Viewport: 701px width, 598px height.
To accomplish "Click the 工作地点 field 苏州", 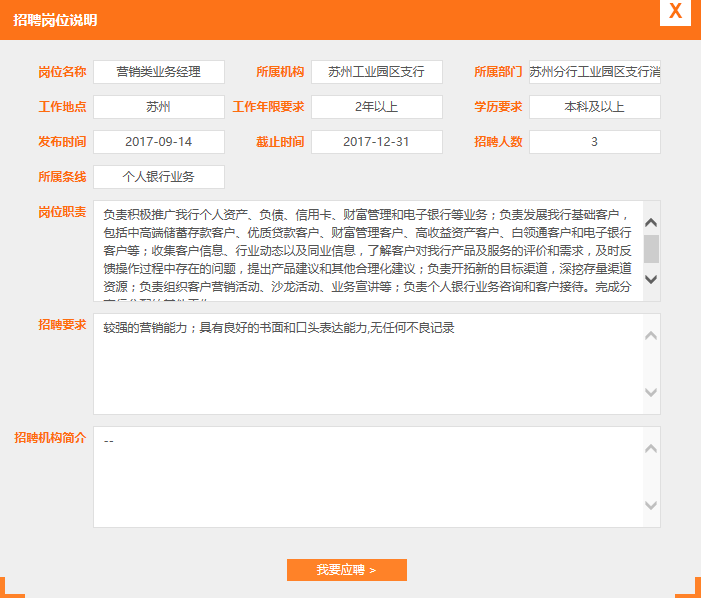I will point(159,107).
